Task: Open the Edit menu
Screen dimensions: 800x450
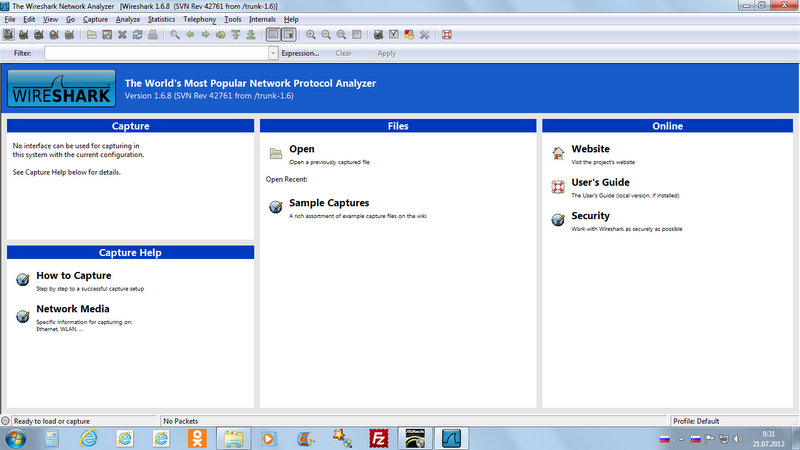Action: click(29, 19)
